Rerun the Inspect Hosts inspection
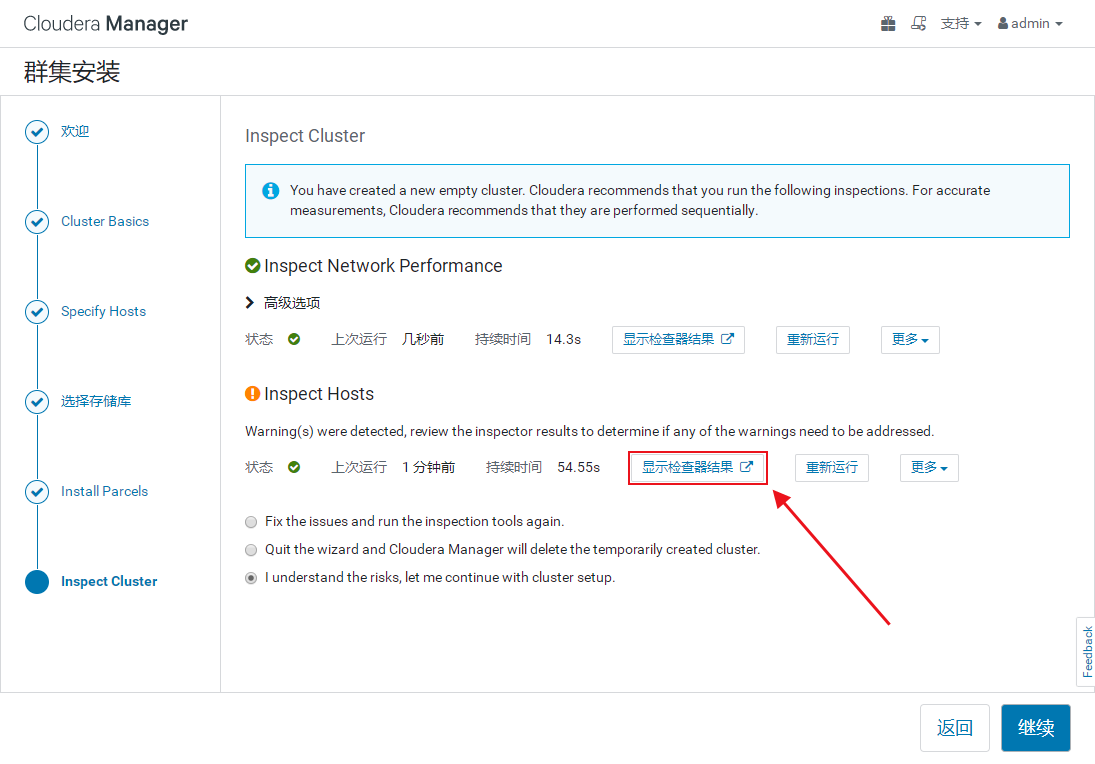The height and width of the screenshot is (764, 1095). (x=832, y=468)
